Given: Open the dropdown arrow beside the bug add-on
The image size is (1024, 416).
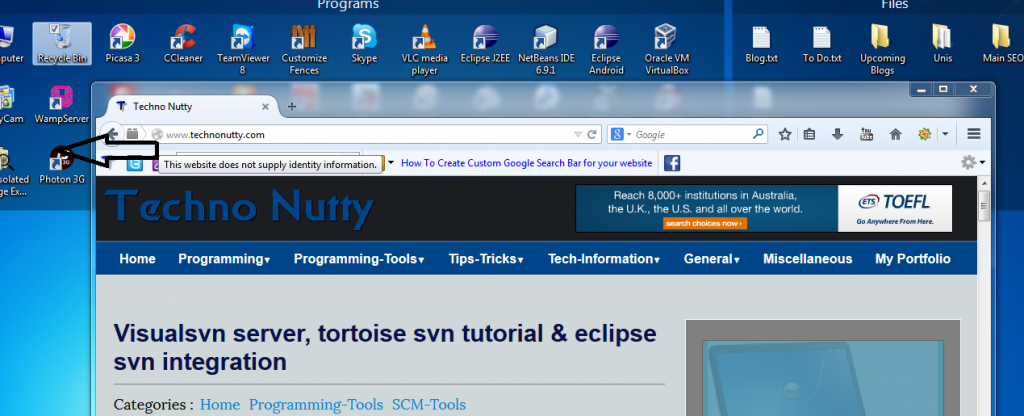Looking at the screenshot, I should 944,135.
